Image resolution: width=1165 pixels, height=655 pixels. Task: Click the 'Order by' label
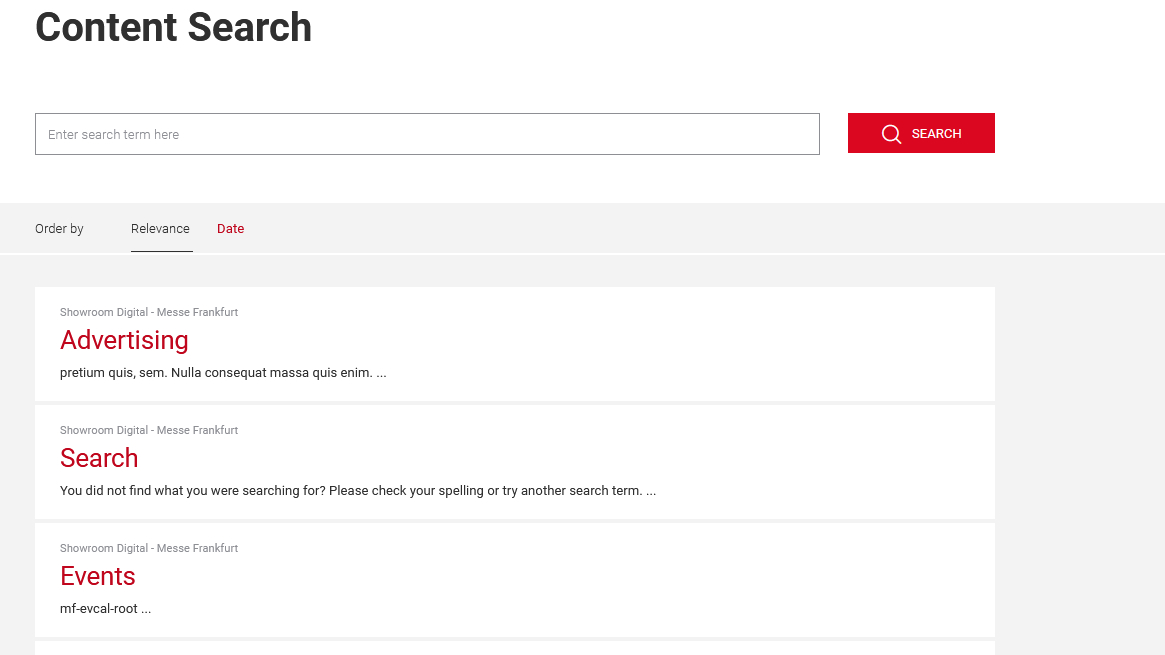click(x=59, y=229)
